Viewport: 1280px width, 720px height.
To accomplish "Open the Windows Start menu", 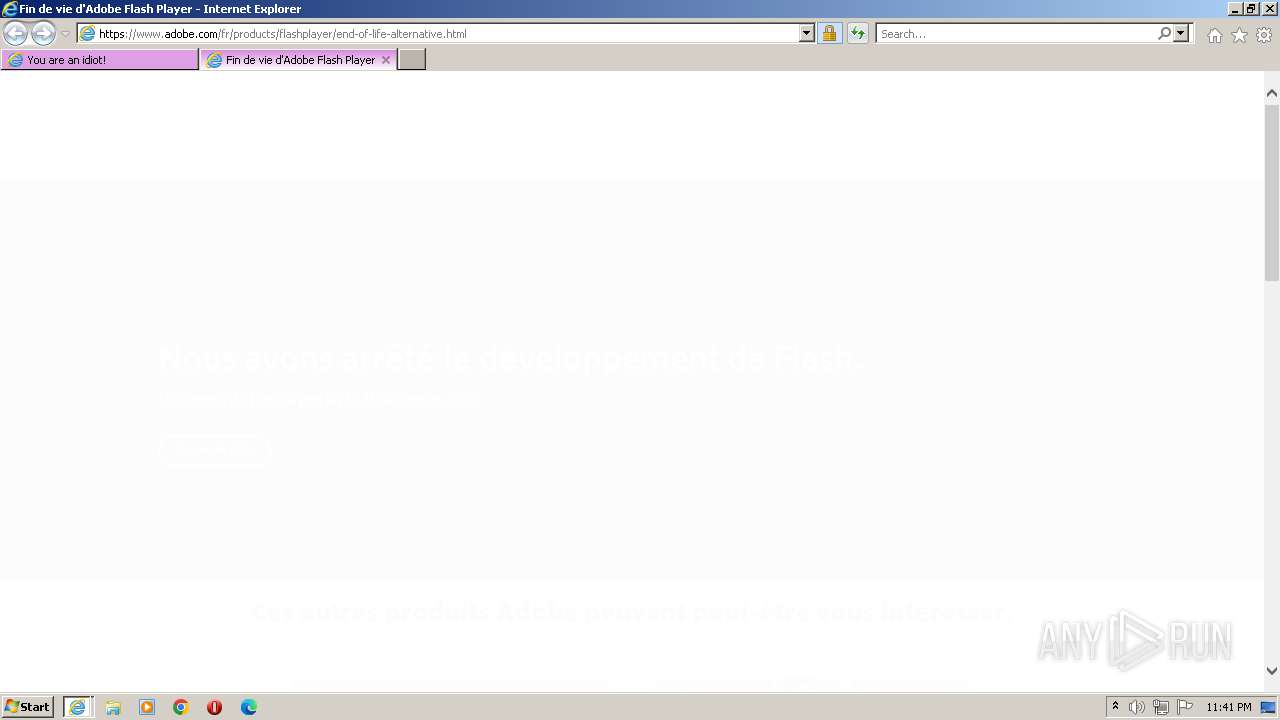I will point(28,707).
